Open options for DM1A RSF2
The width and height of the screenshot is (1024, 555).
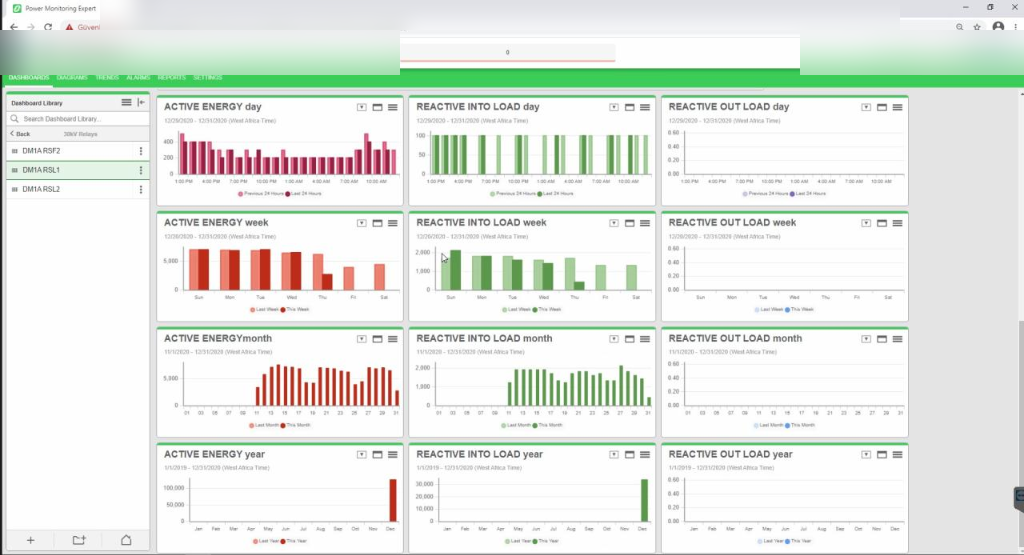pos(140,151)
